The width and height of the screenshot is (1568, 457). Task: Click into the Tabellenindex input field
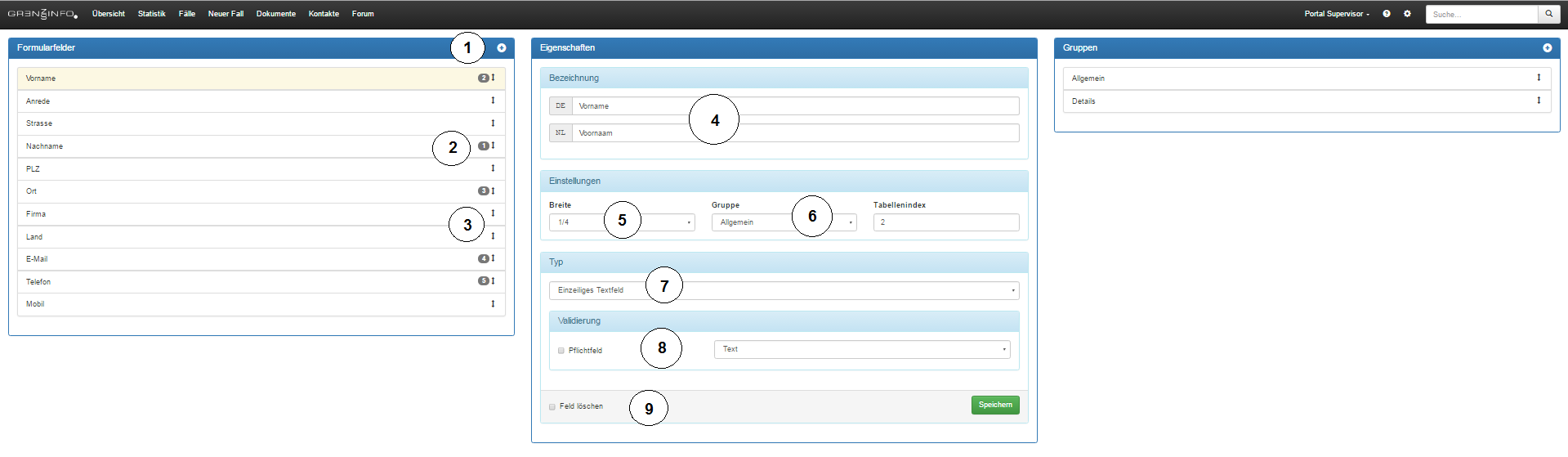(x=945, y=222)
